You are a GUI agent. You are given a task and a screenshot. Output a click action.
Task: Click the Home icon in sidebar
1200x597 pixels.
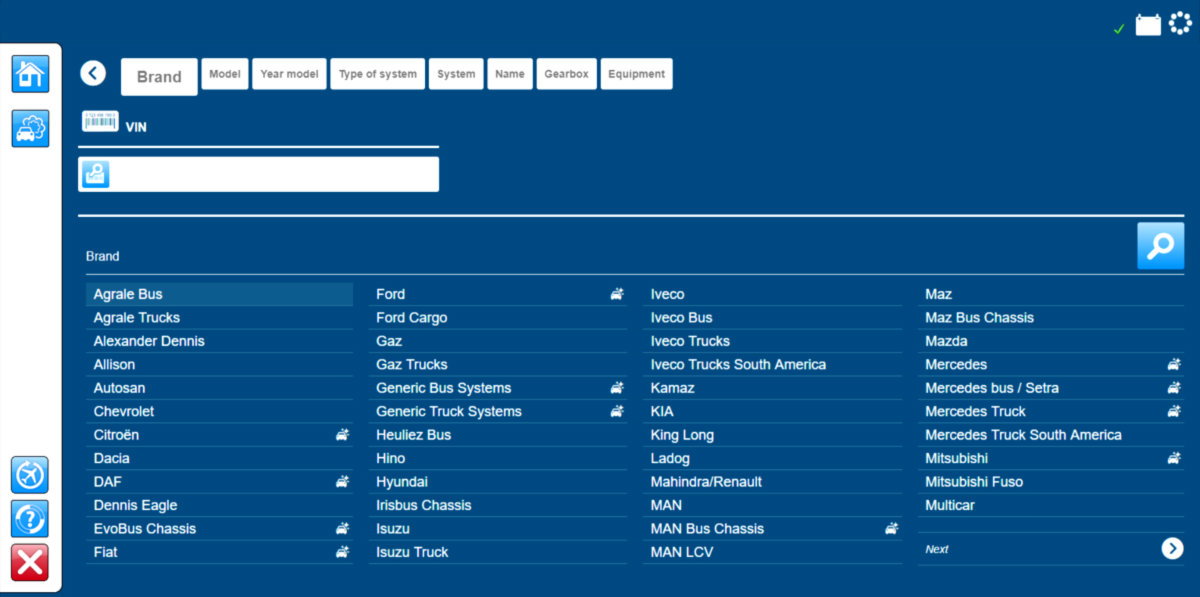30,74
